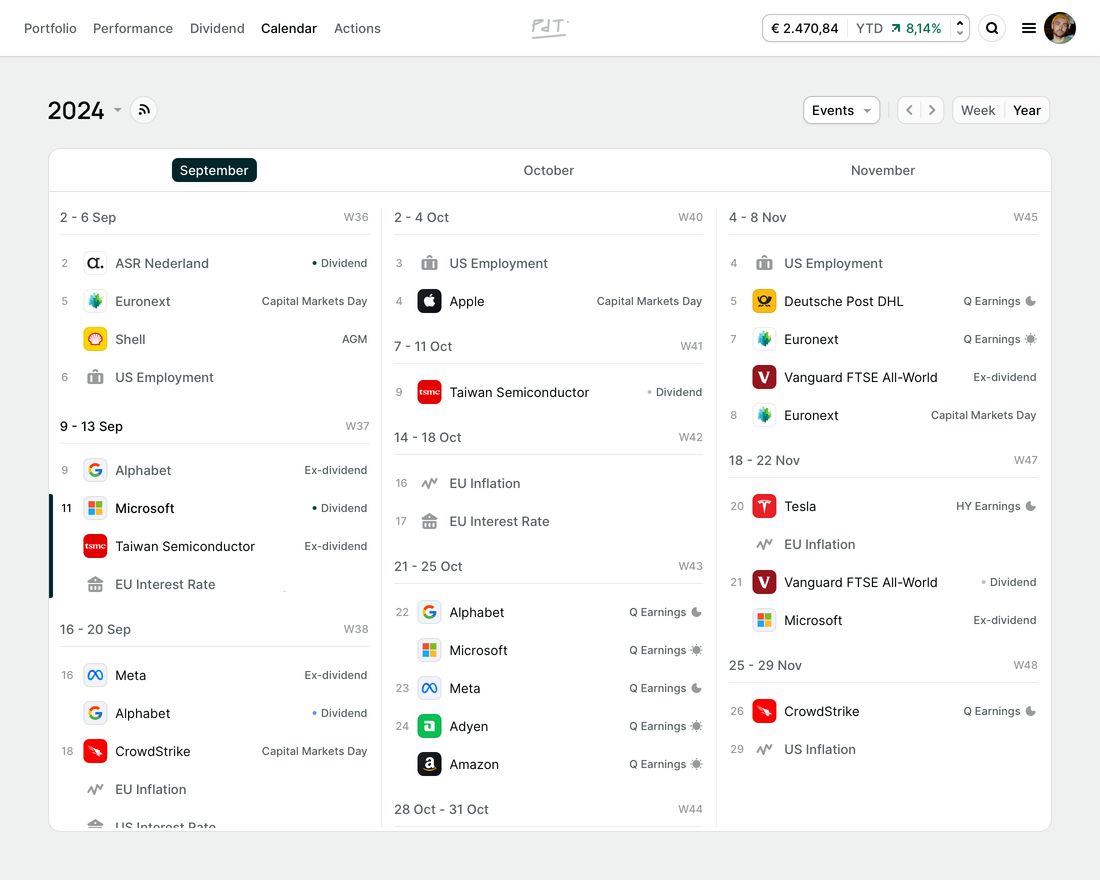This screenshot has width=1100, height=880.
Task: Click briefcase icon for 6 Sep US Employment
Action: point(95,378)
